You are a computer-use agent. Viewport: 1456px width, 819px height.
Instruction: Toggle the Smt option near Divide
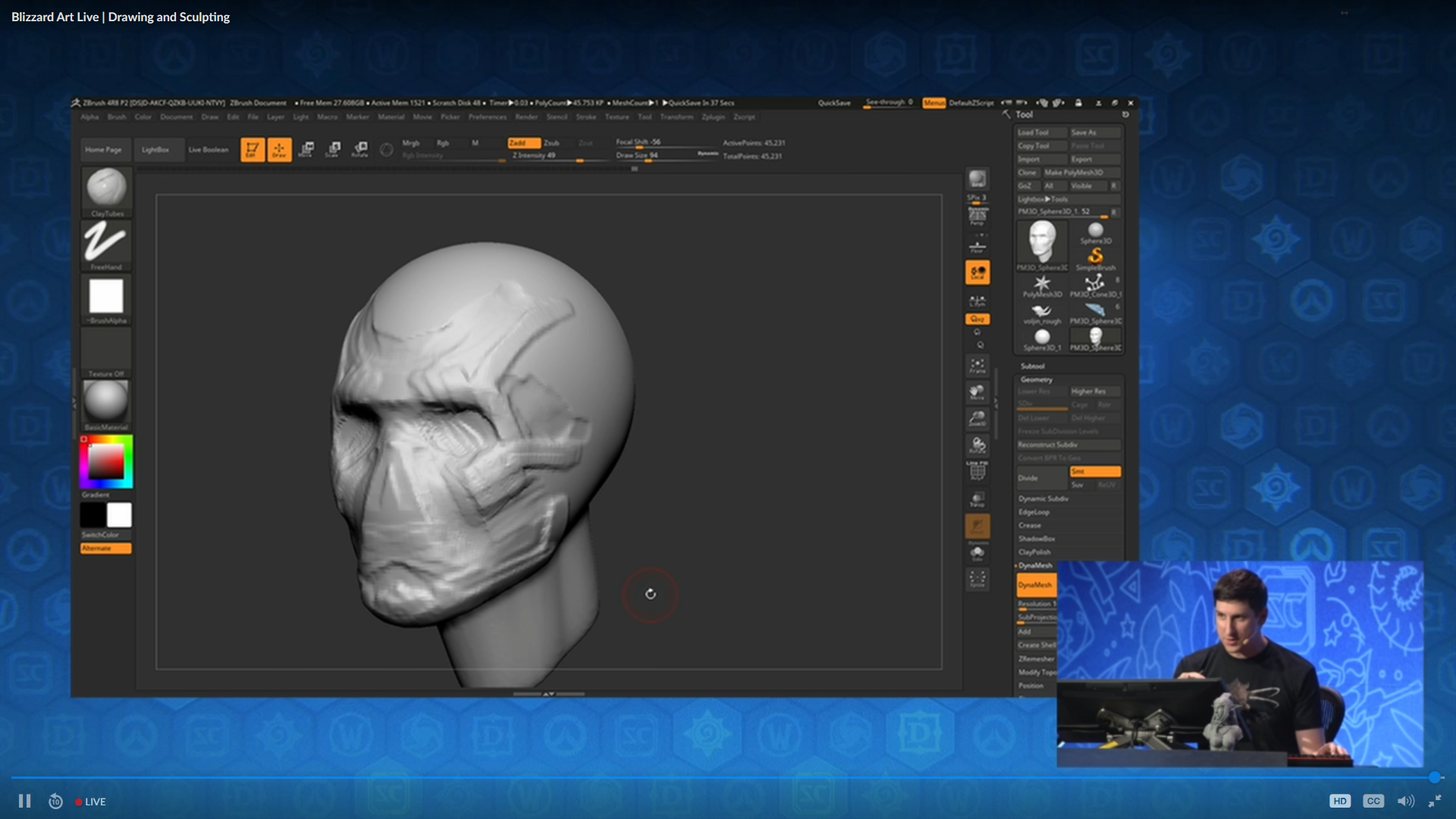(x=1094, y=472)
